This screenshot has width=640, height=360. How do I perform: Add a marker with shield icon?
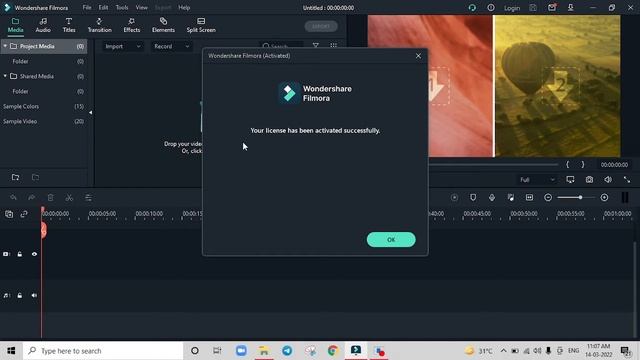tap(473, 198)
